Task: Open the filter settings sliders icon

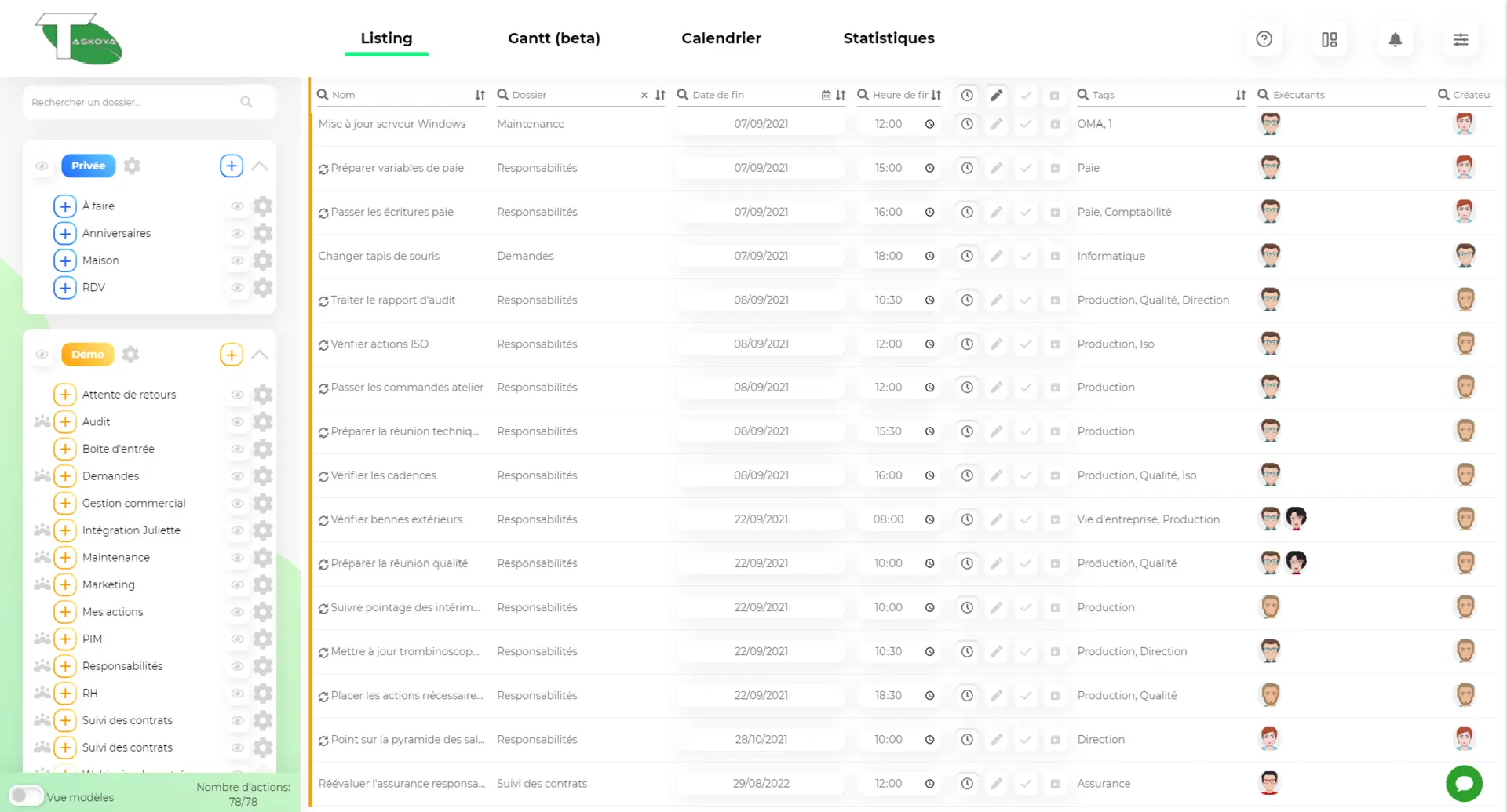Action: click(x=1460, y=39)
